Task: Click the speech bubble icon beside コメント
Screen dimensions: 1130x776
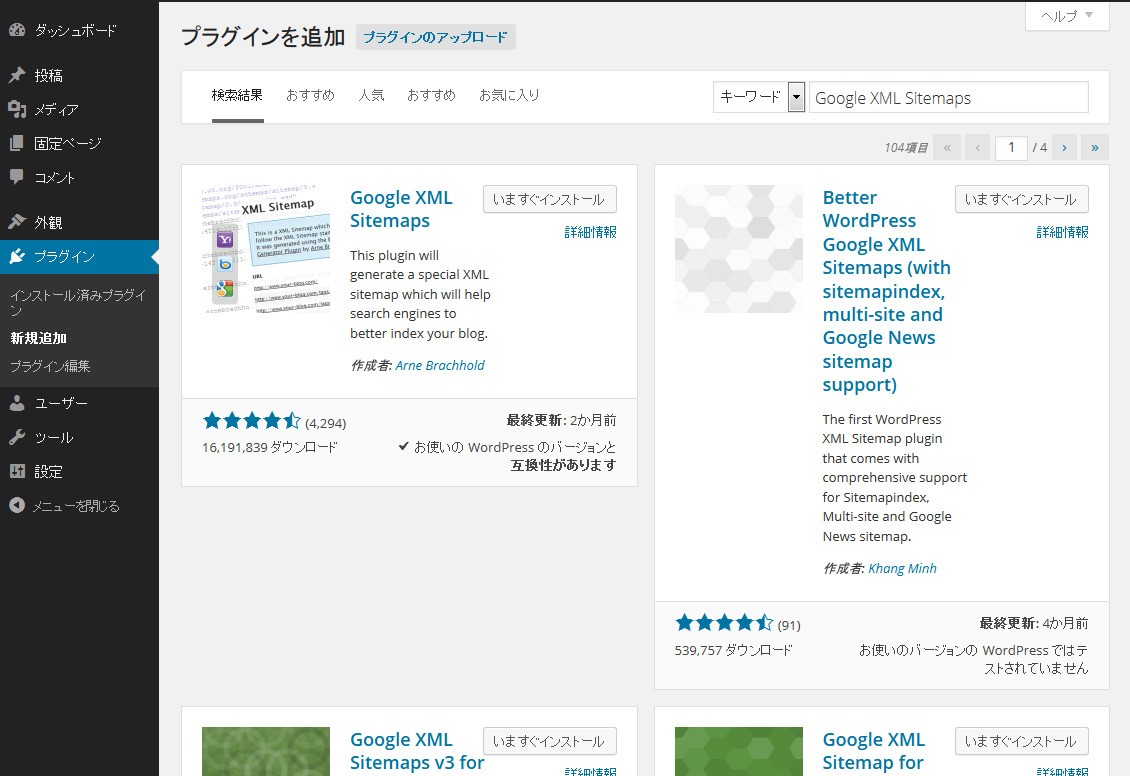Action: click(17, 177)
